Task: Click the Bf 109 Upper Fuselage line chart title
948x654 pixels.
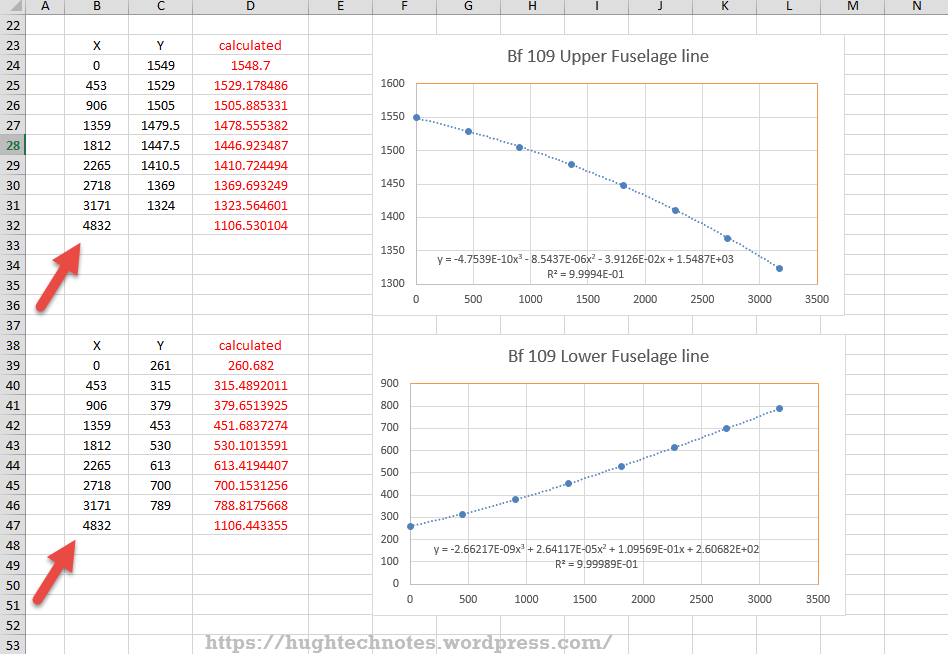Action: (x=608, y=57)
